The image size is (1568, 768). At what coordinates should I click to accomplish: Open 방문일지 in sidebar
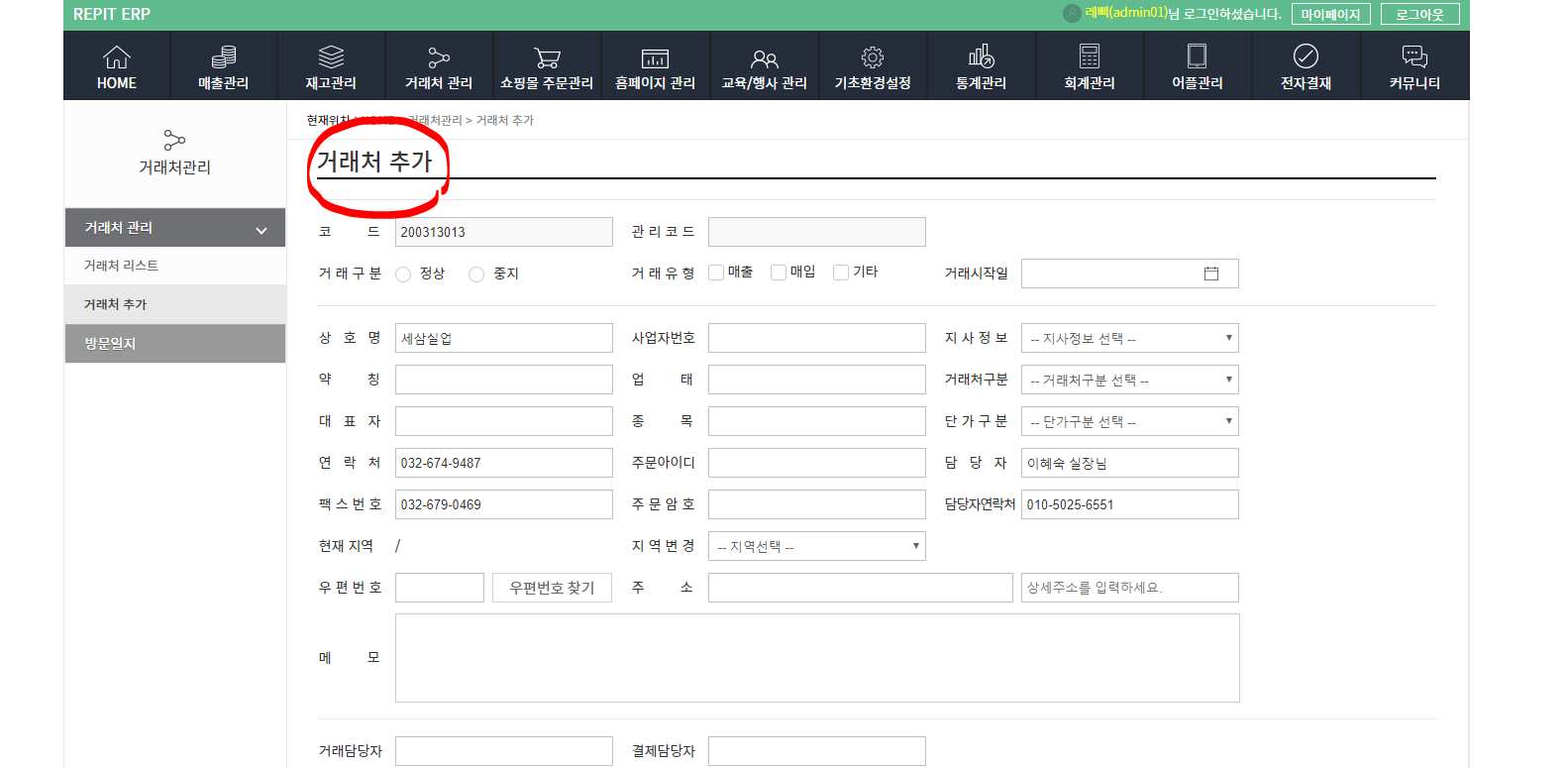(x=175, y=343)
